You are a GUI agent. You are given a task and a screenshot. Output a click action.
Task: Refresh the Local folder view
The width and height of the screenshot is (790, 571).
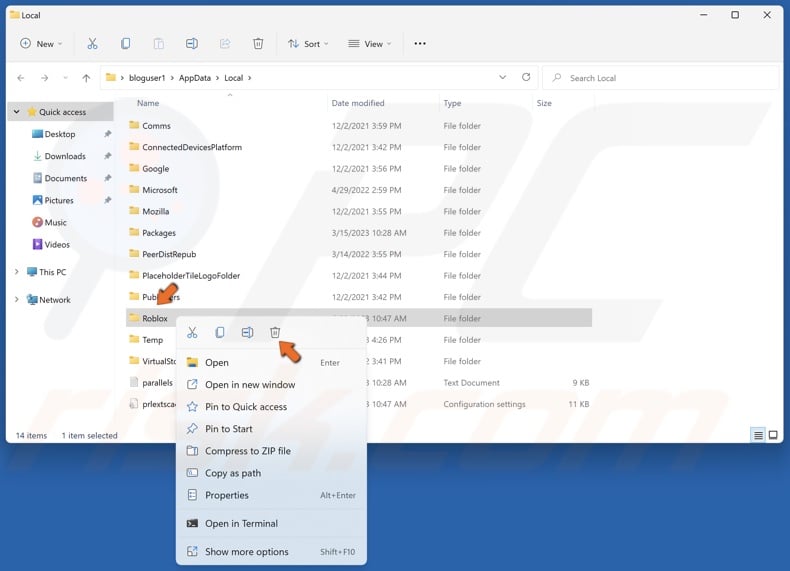pos(526,77)
